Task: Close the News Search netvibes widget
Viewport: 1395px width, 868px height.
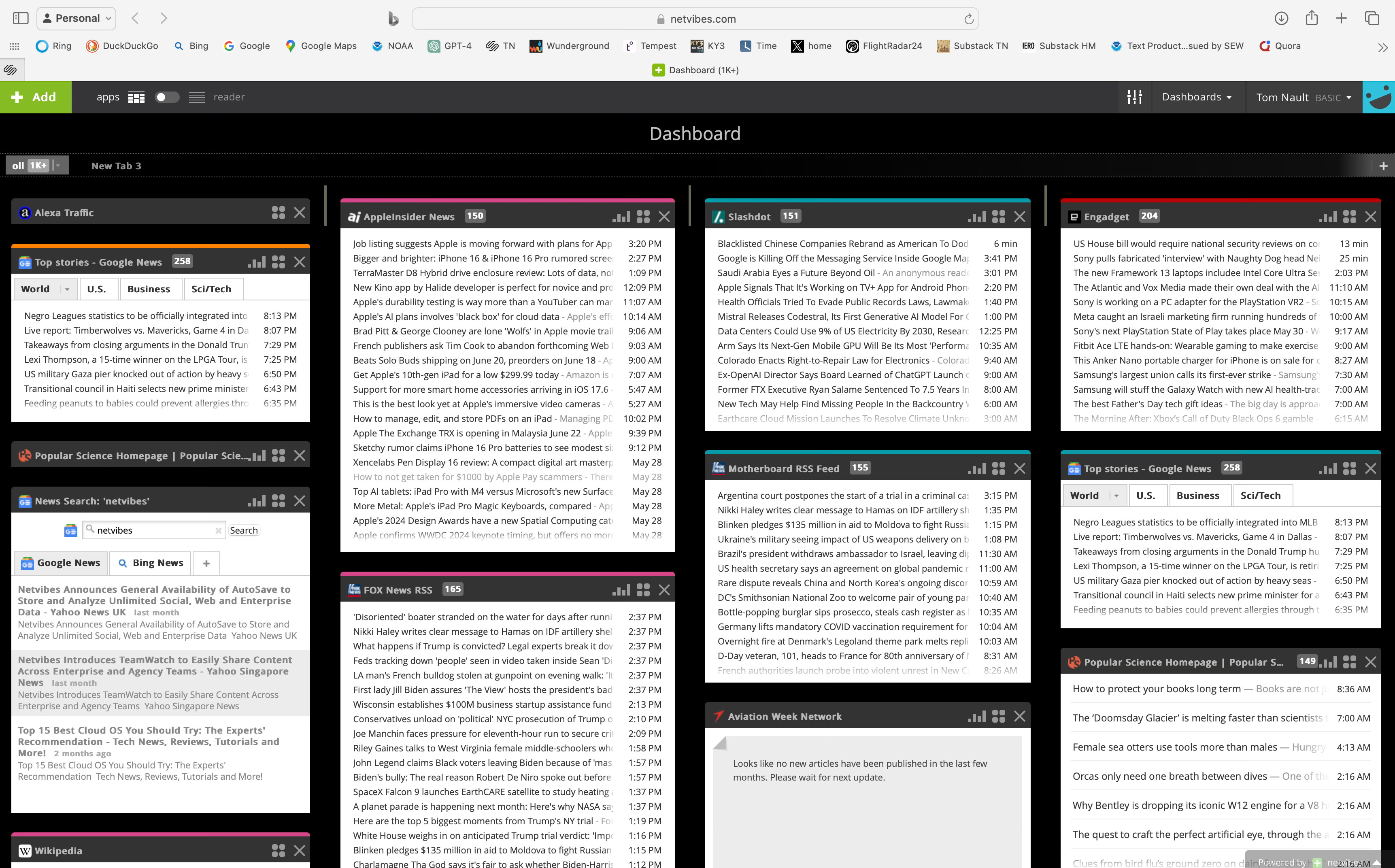Action: [300, 500]
